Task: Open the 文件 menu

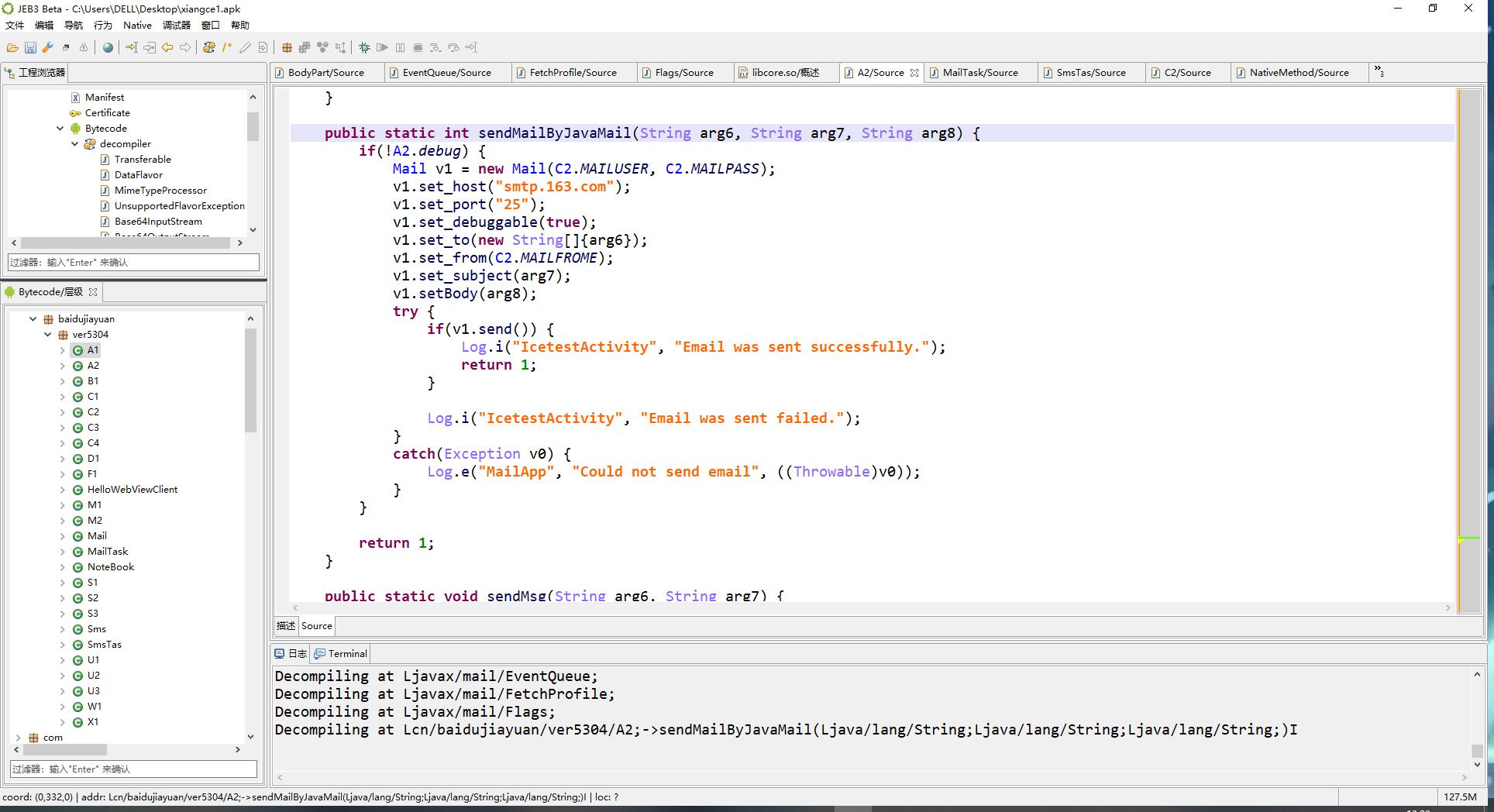Action: (15, 26)
